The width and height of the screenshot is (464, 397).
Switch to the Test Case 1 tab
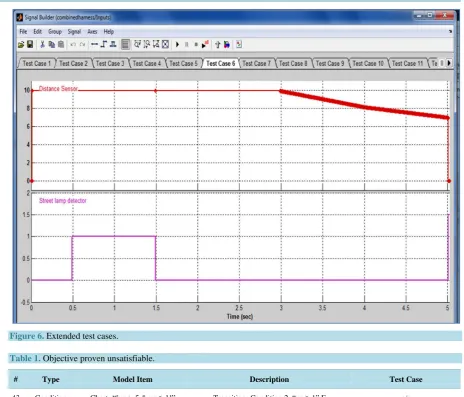point(36,63)
